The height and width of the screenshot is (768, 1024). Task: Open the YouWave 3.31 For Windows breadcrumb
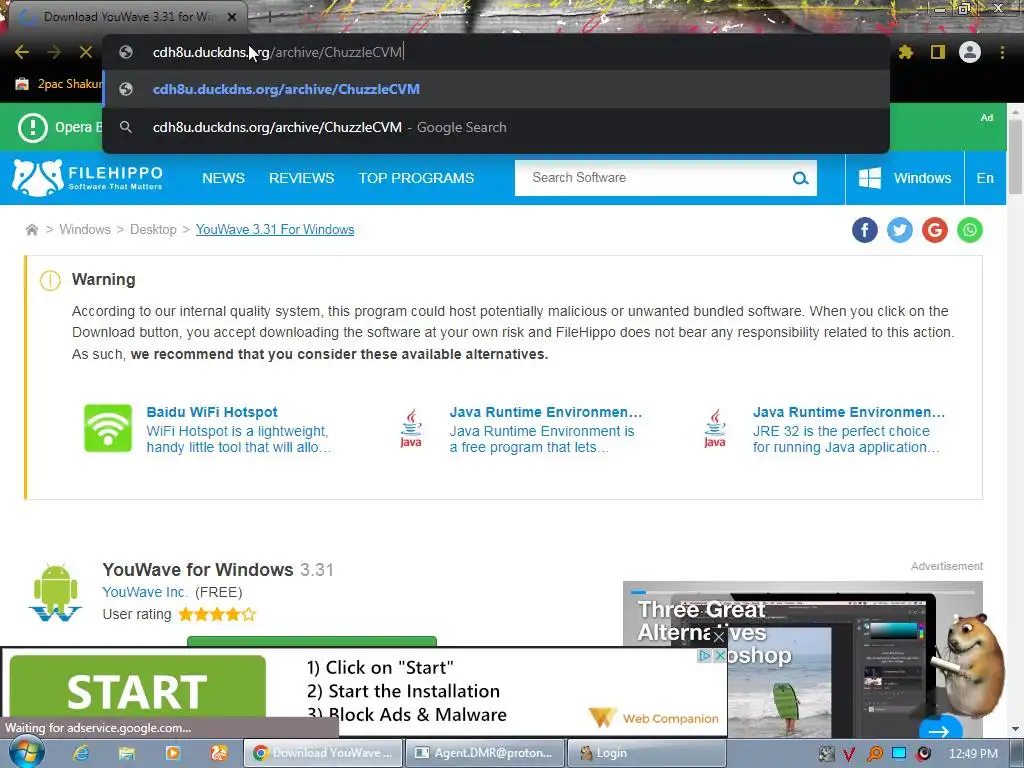click(x=275, y=230)
